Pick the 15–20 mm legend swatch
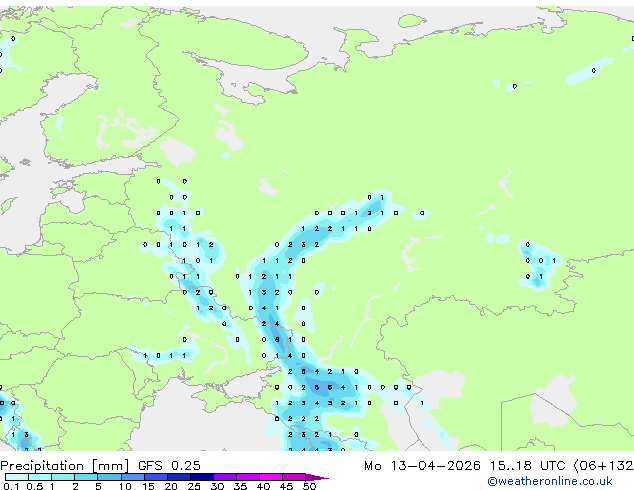This screenshot has height=490, width=634. [155, 477]
